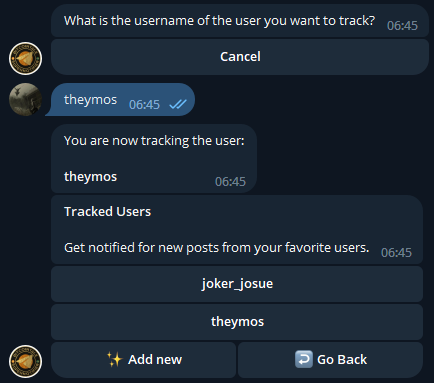The image size is (434, 383).
Task: Open bot avatar beside Cancel button
Action: [25, 58]
